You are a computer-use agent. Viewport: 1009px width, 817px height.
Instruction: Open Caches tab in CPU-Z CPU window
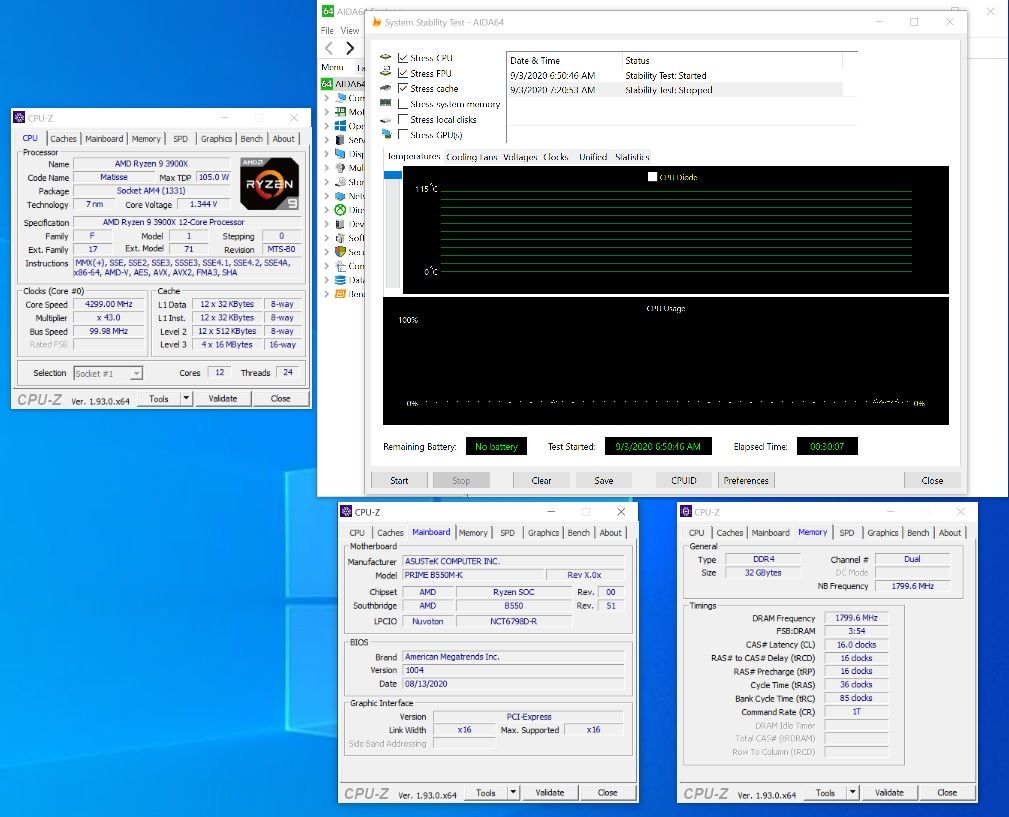(x=63, y=138)
